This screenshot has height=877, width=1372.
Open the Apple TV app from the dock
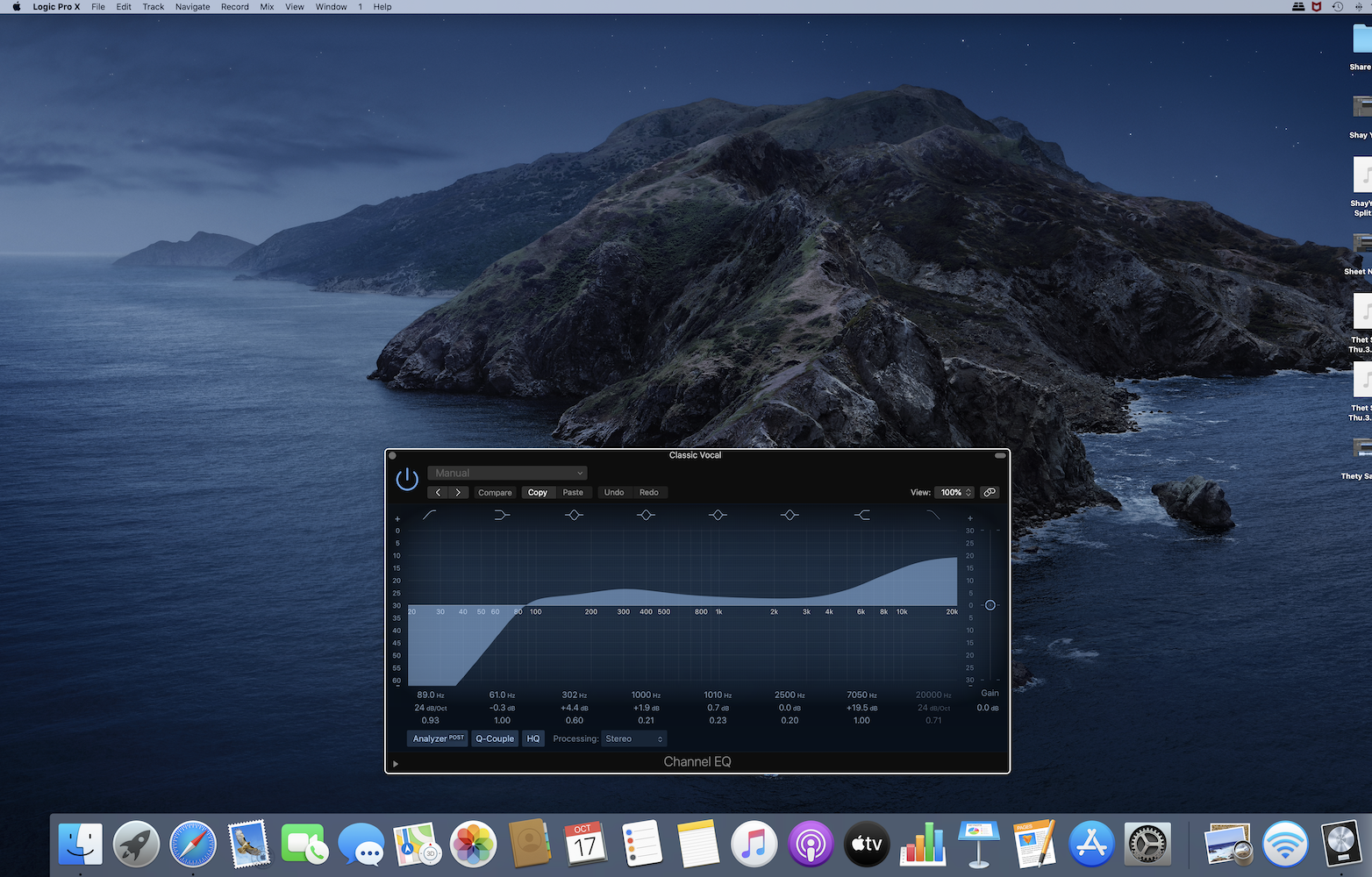coord(867,845)
